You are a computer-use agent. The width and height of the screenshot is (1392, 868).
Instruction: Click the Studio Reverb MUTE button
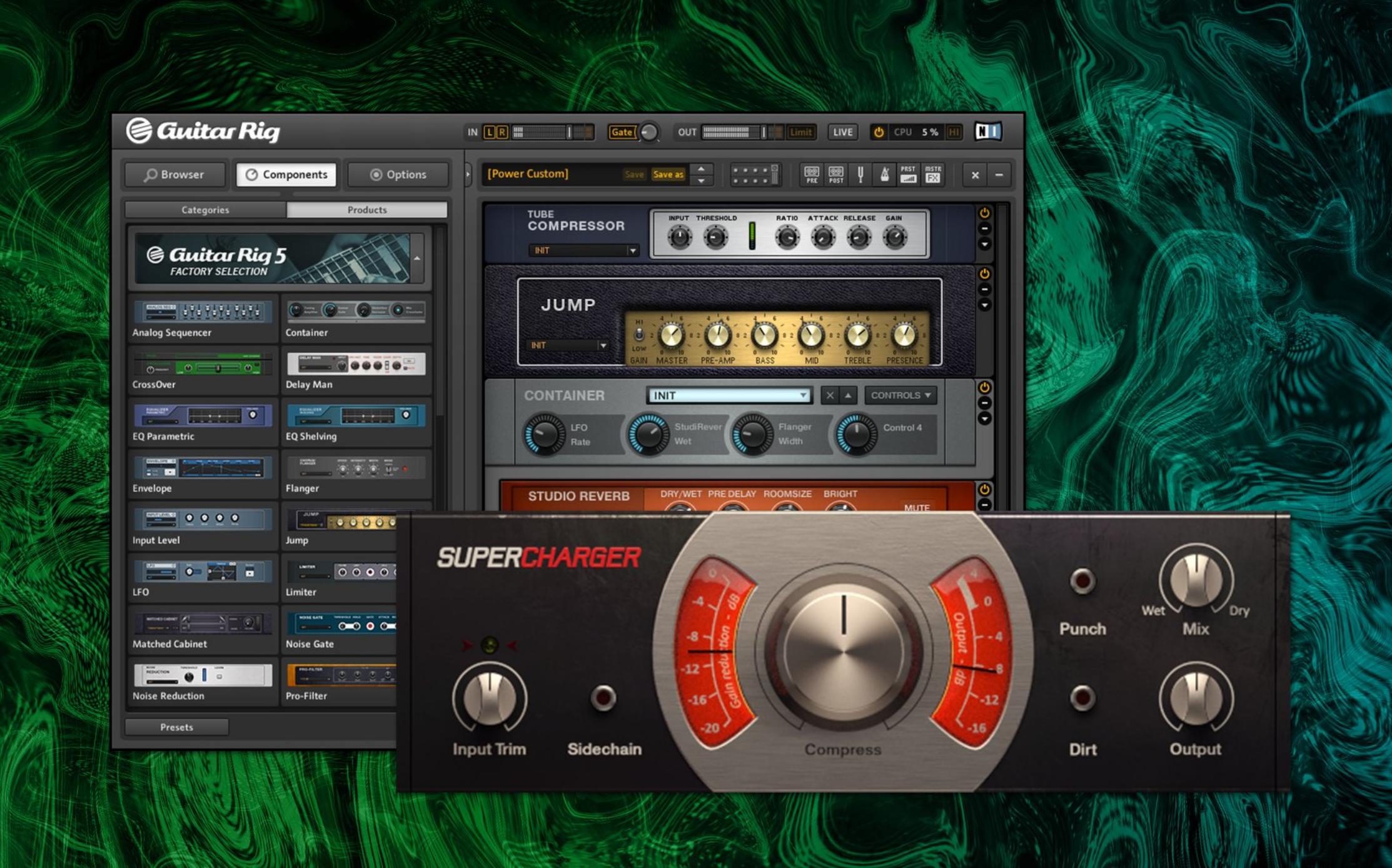(x=917, y=508)
